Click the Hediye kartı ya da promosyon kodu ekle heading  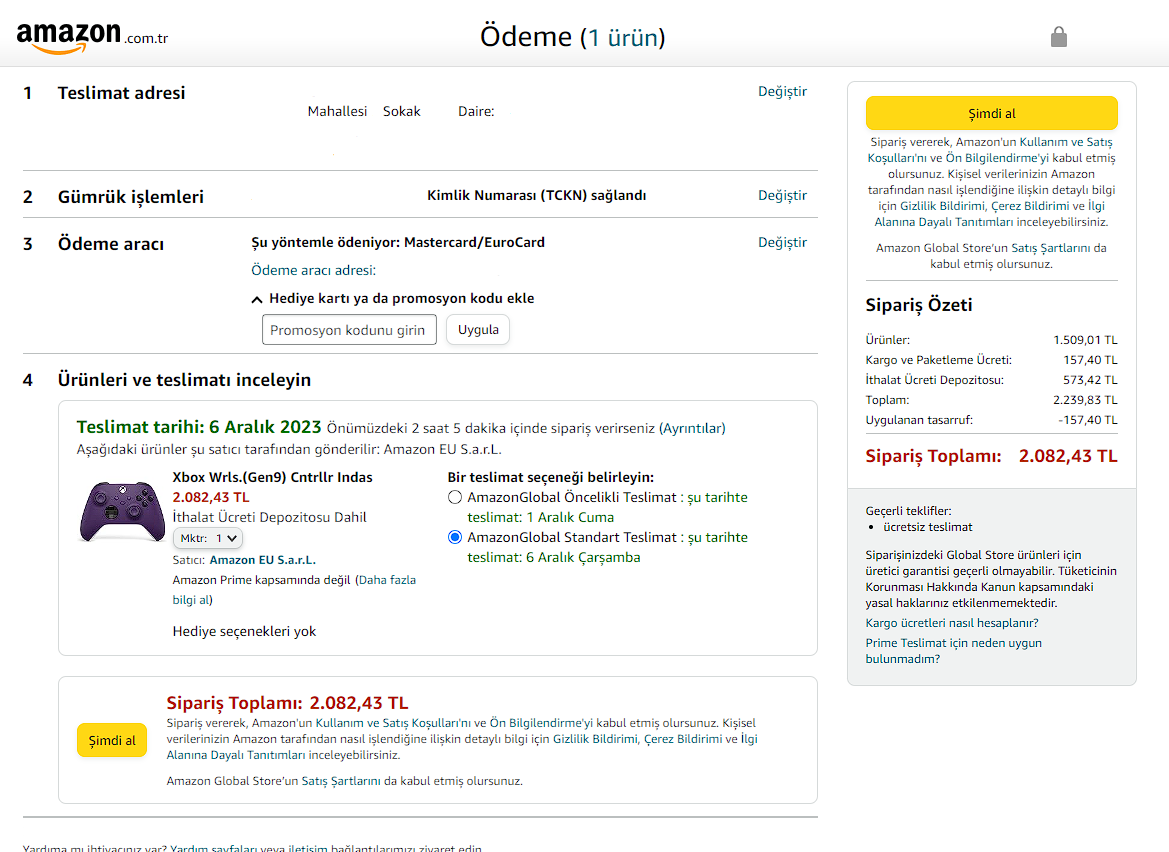point(401,298)
